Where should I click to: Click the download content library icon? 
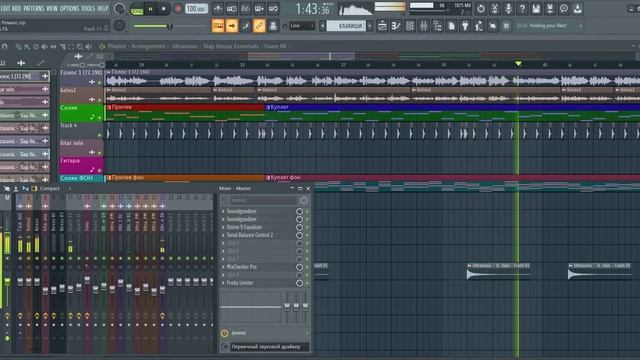pyautogui.click(x=578, y=8)
